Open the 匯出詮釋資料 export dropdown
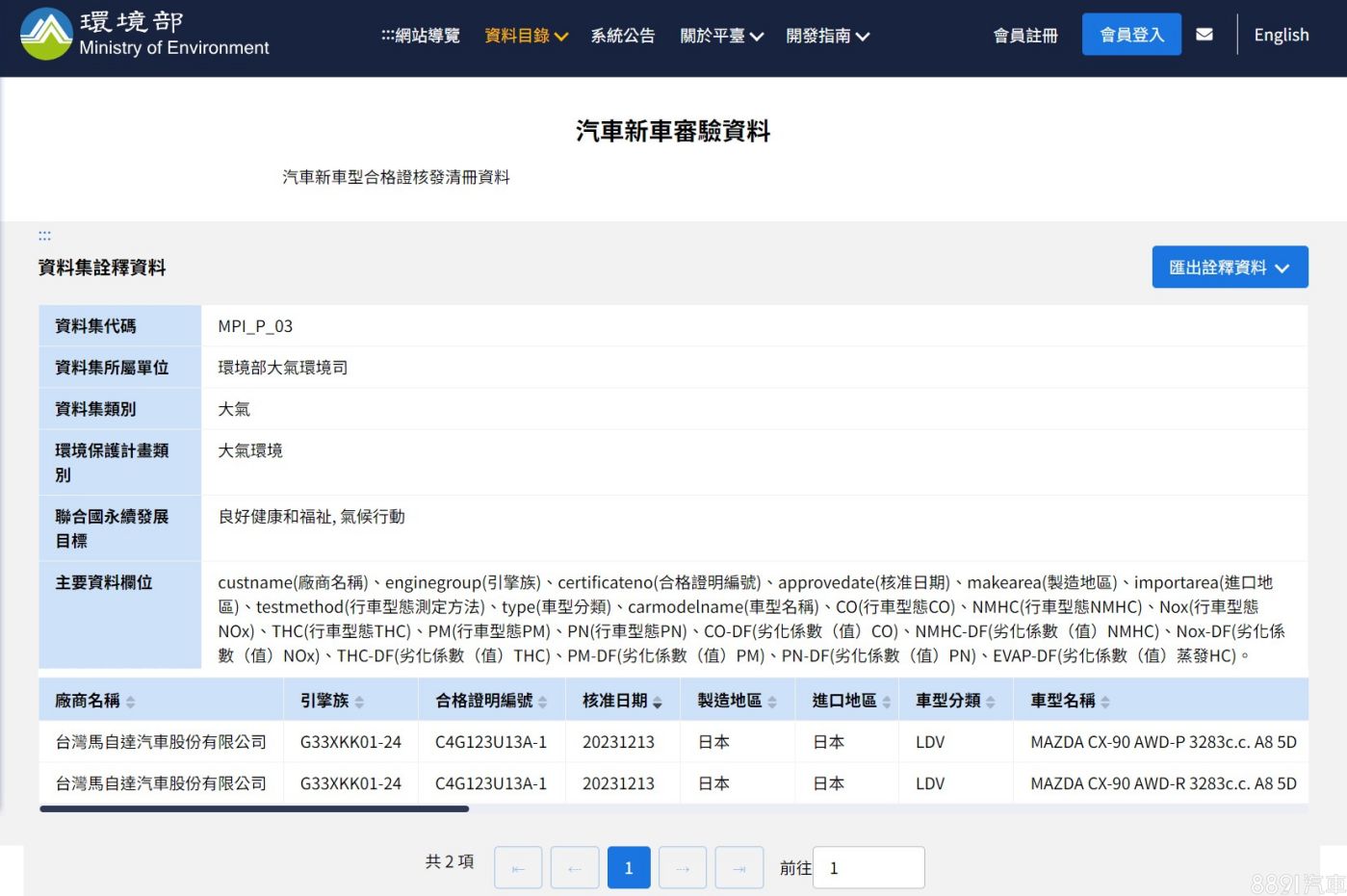 point(1230,268)
